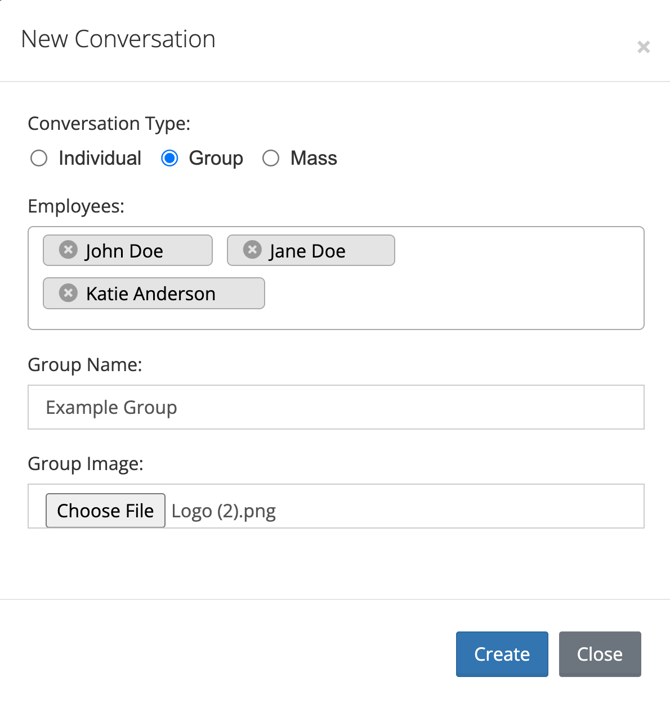
Task: Remove Jane Doe via x icon
Action: coord(252,250)
